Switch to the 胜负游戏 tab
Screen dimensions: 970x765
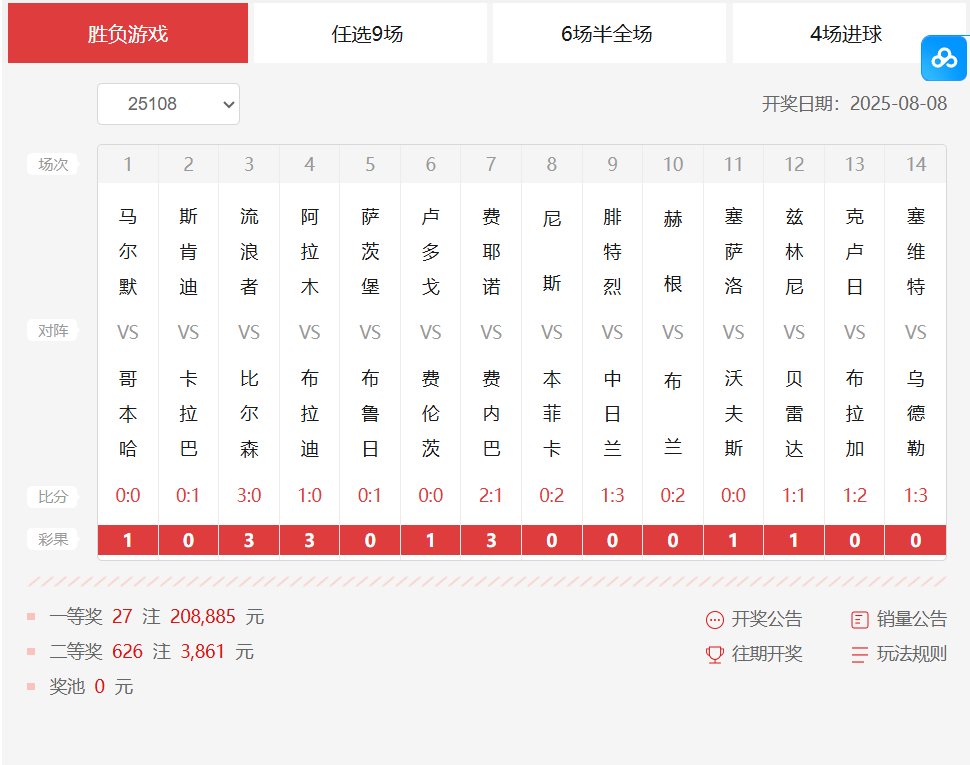tap(128, 33)
